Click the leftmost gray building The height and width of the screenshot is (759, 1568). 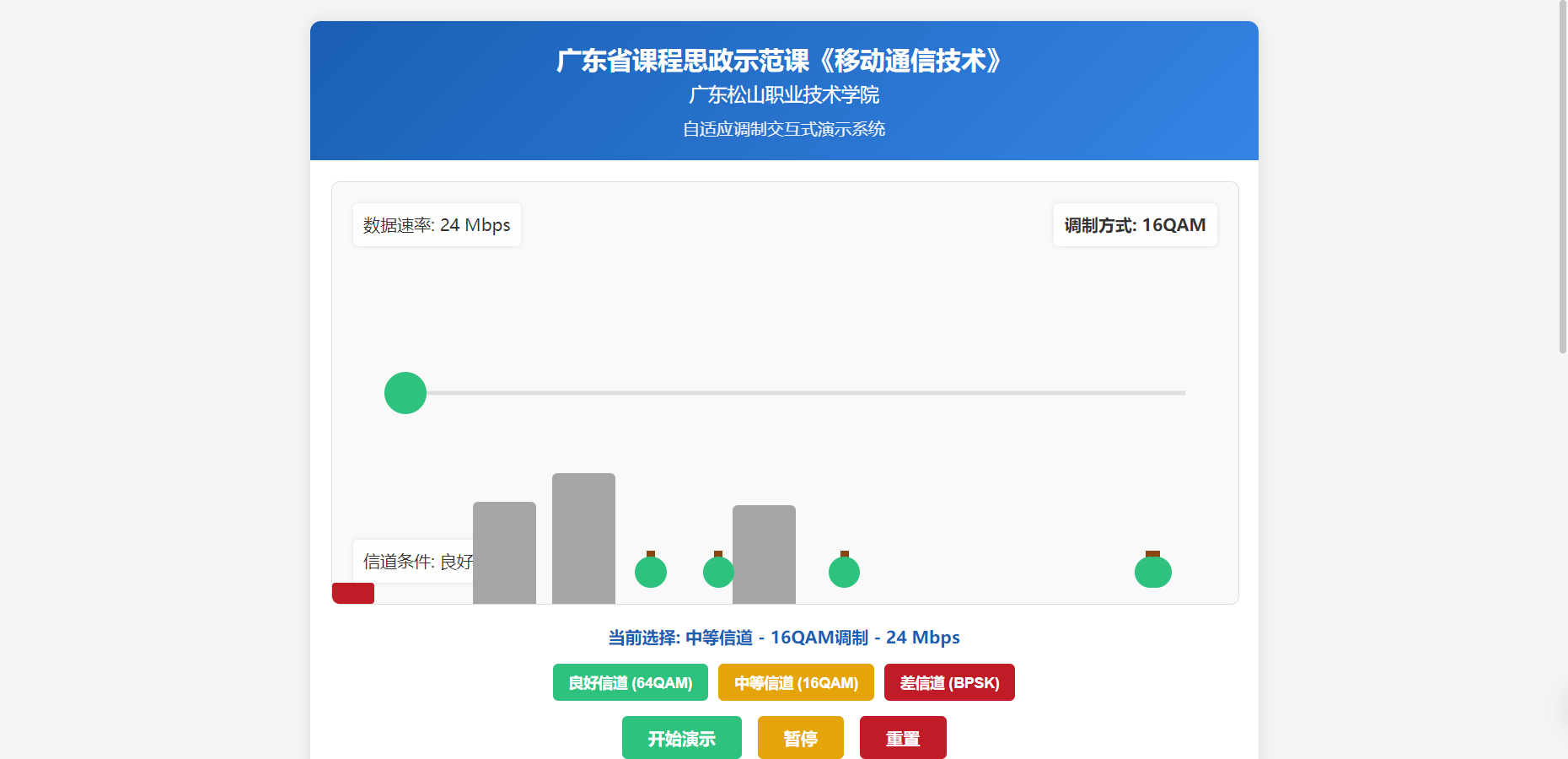[x=504, y=552]
